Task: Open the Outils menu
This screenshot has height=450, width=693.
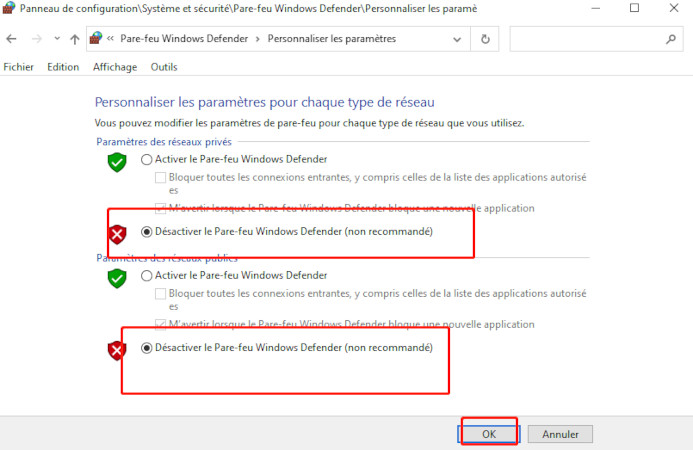Action: click(164, 67)
